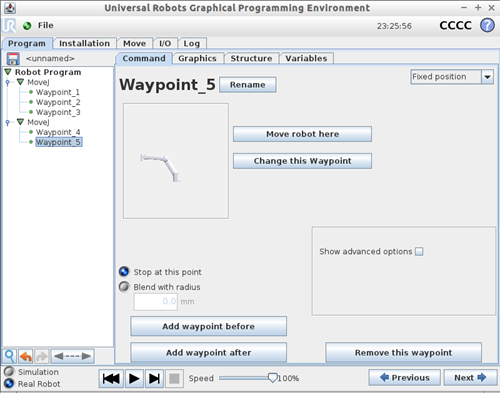Click the rewind to start button
This screenshot has height=393, width=500.
click(111, 378)
